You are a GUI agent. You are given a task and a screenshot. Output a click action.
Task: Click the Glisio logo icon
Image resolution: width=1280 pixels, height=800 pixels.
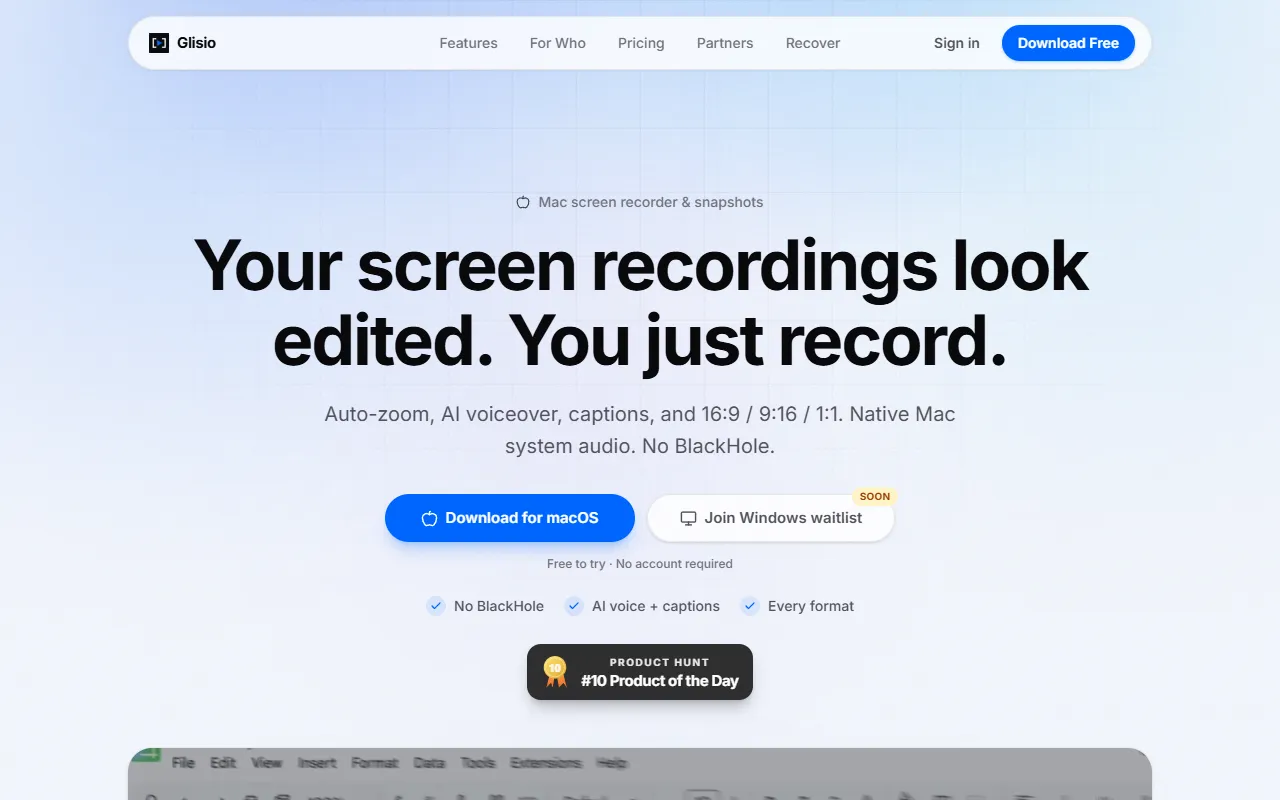[x=159, y=43]
